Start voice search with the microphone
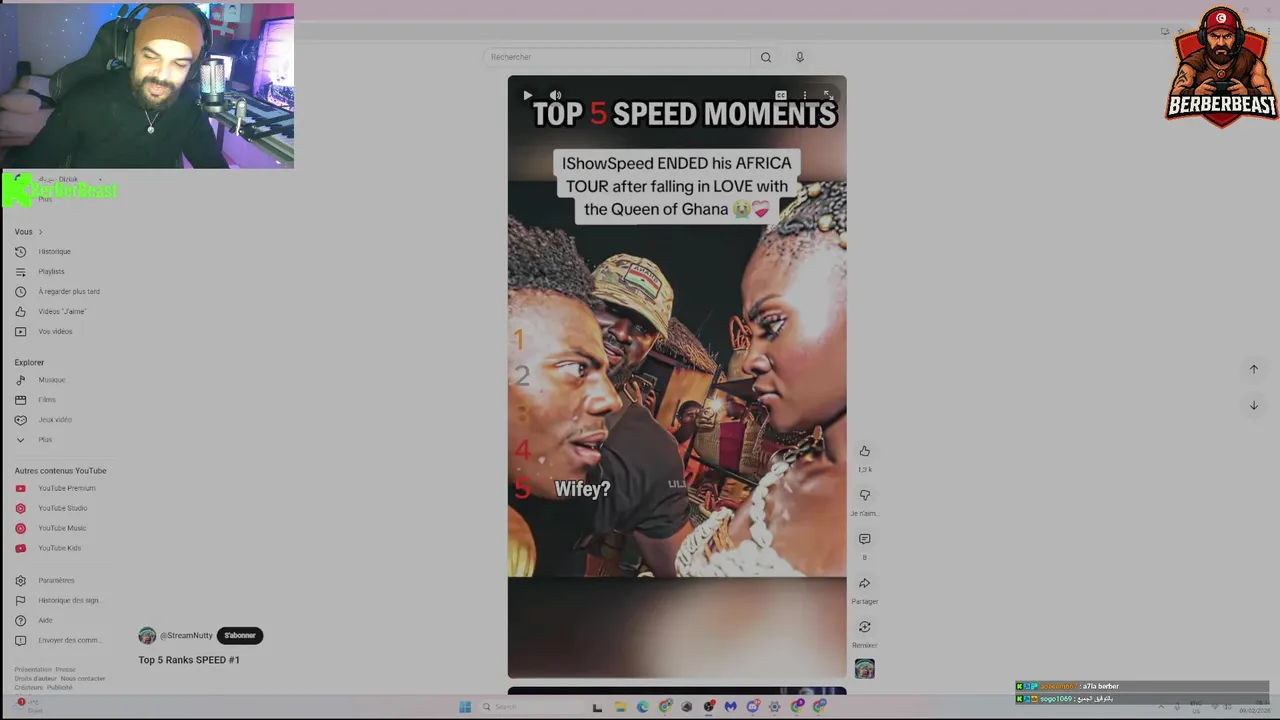This screenshot has width=1280, height=720. pos(800,57)
